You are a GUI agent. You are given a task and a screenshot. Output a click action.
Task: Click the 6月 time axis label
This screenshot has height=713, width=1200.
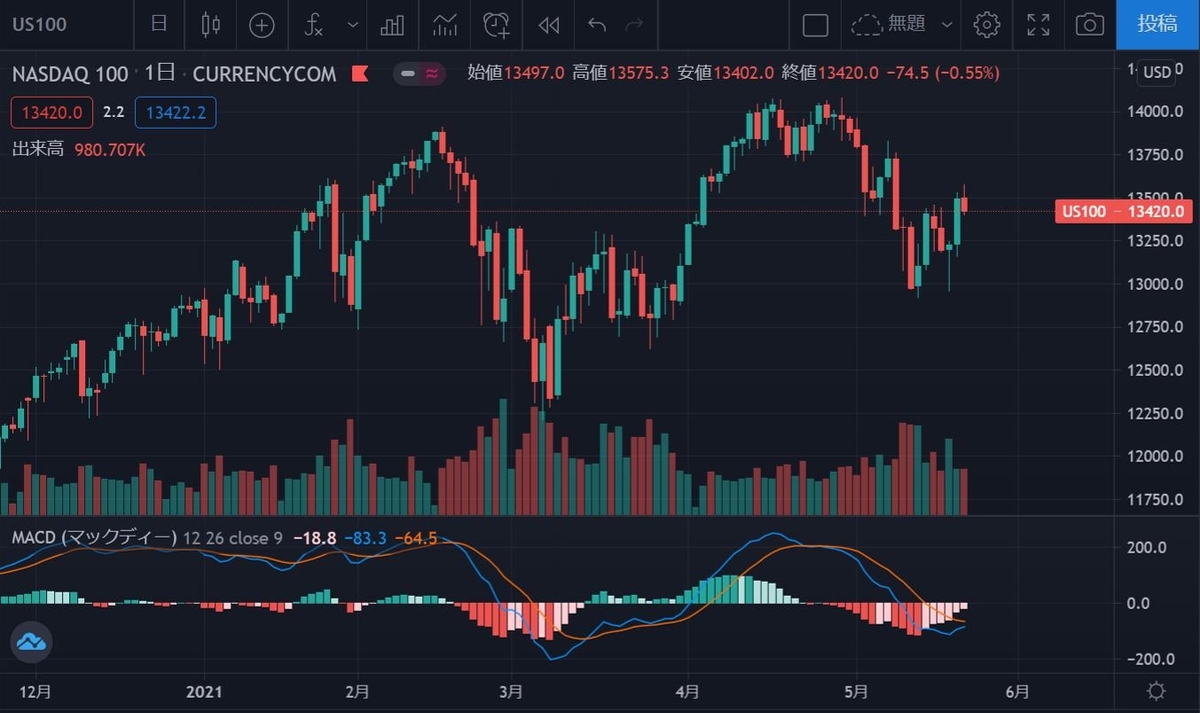pyautogui.click(x=1017, y=691)
